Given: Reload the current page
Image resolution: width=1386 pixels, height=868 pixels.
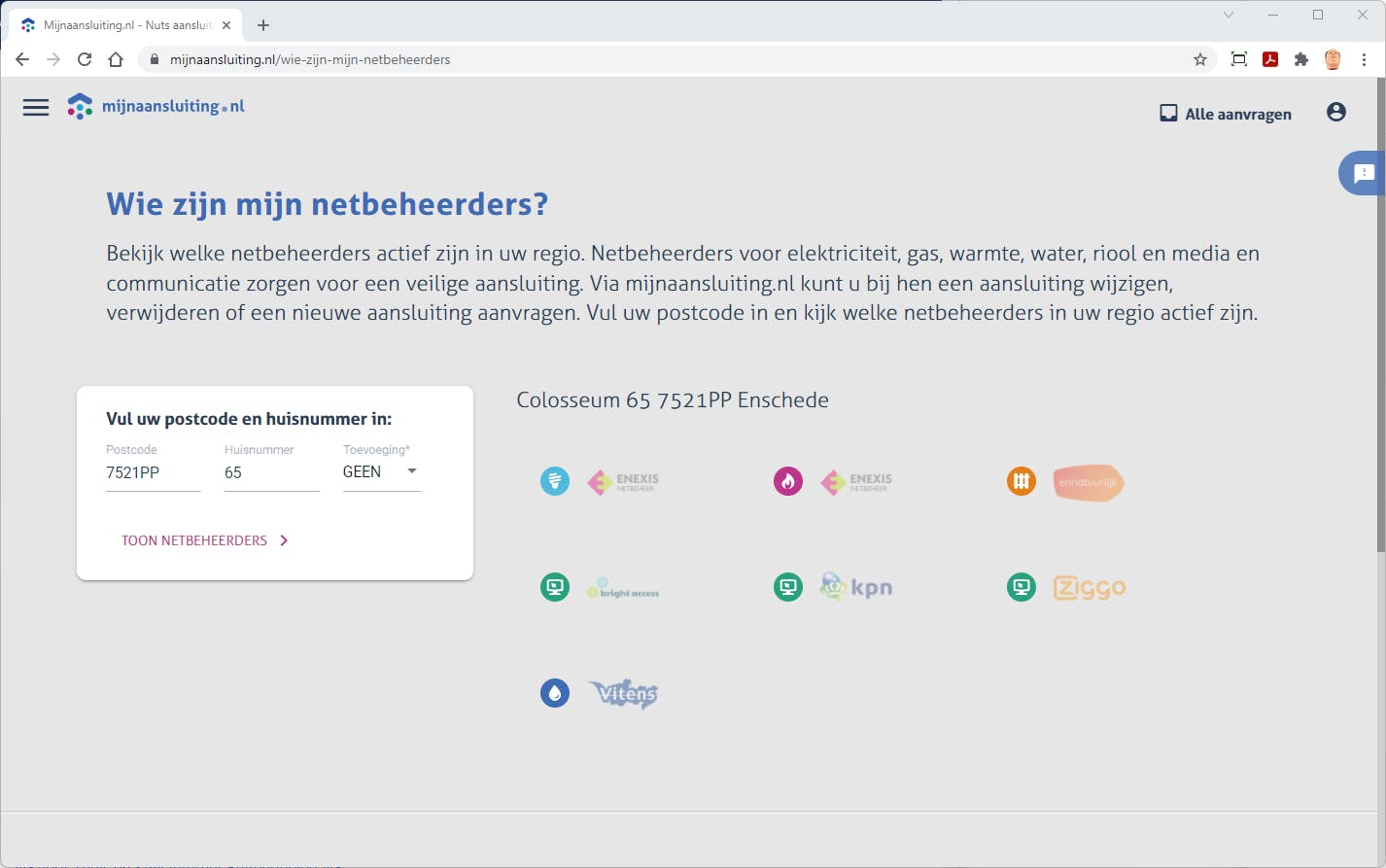Looking at the screenshot, I should pos(85,59).
